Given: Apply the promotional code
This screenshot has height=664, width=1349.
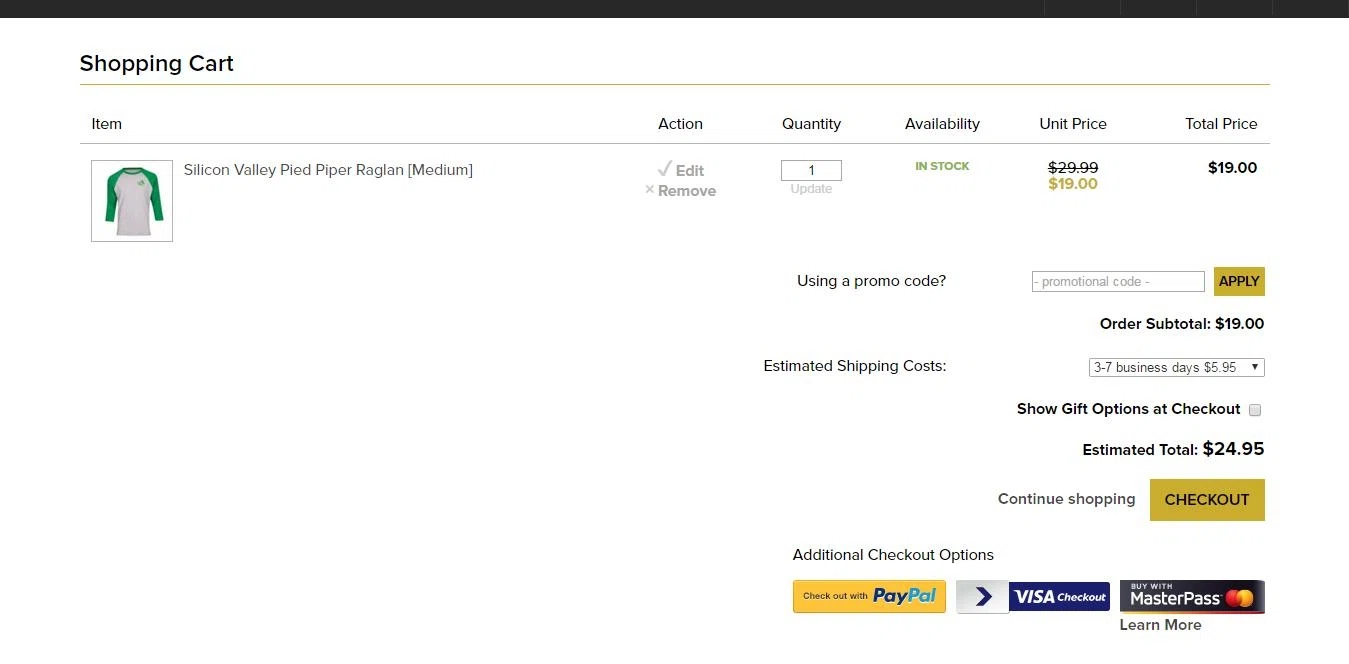Looking at the screenshot, I should (x=1239, y=281).
